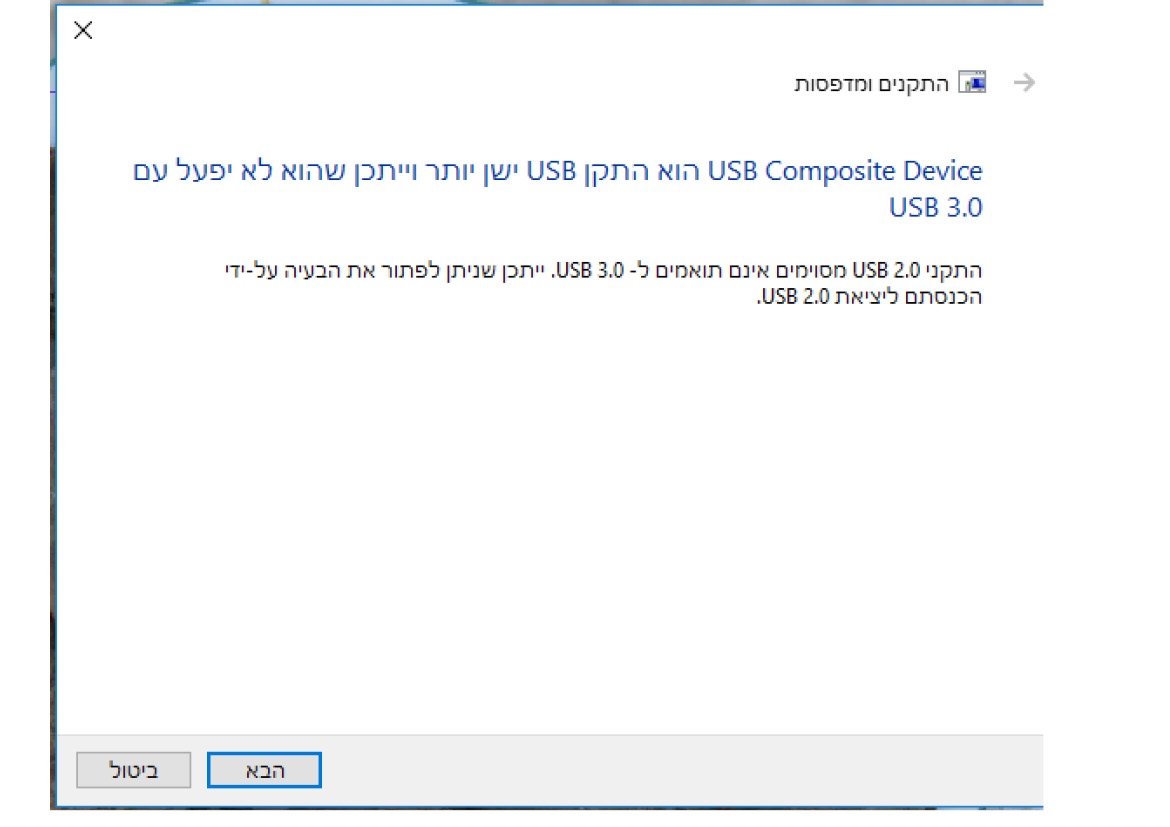Click the thin strip visible above the dialog
The height and width of the screenshot is (827, 1170).
click(500, 1)
